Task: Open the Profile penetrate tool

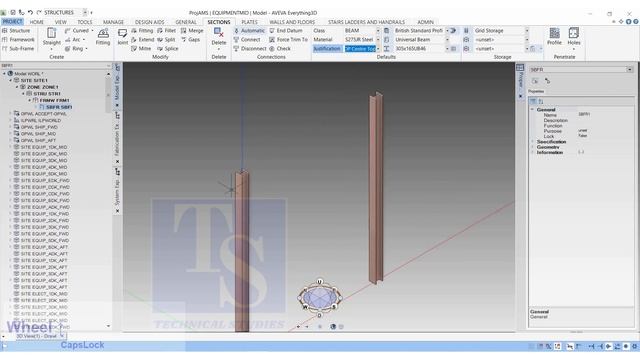Action: 554,36
